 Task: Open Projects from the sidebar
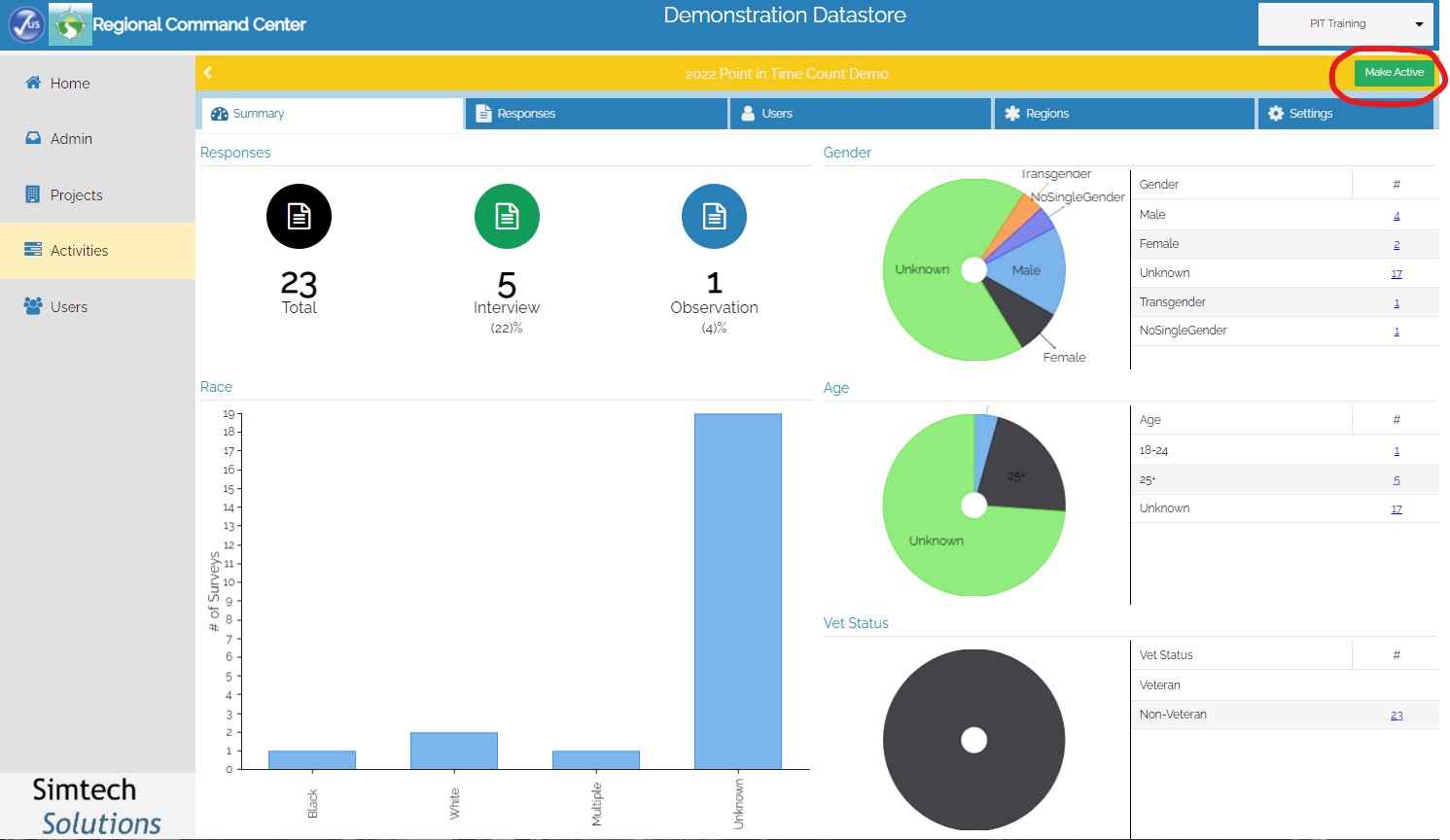click(x=76, y=195)
